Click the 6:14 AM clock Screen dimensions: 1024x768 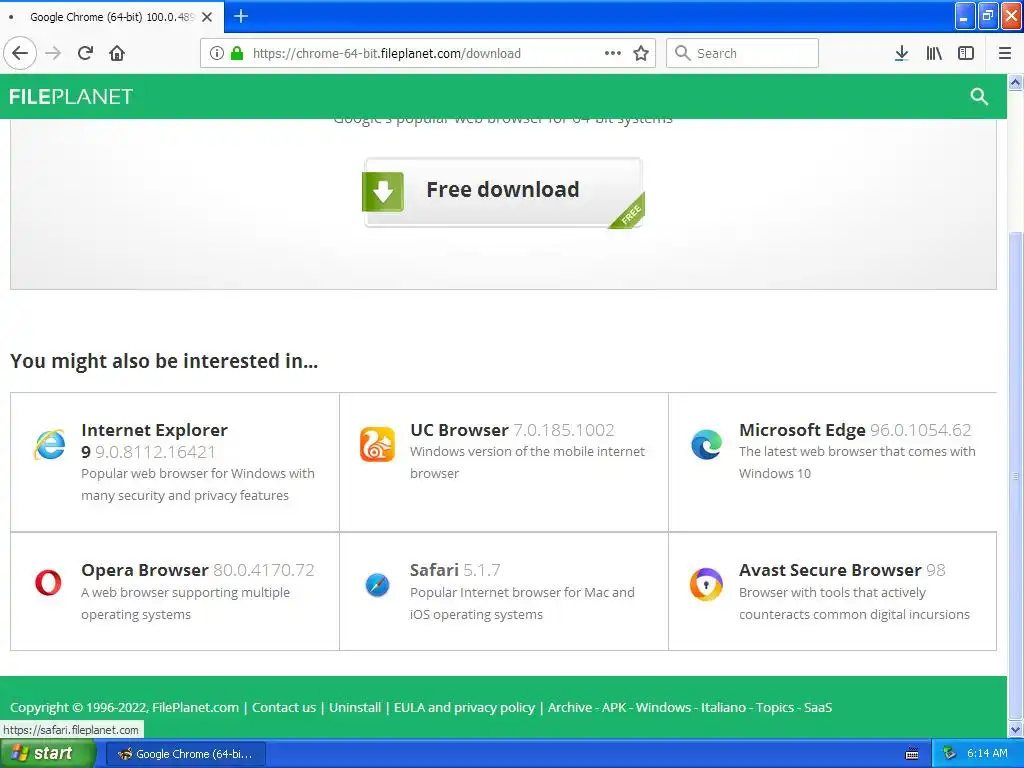pyautogui.click(x=987, y=754)
